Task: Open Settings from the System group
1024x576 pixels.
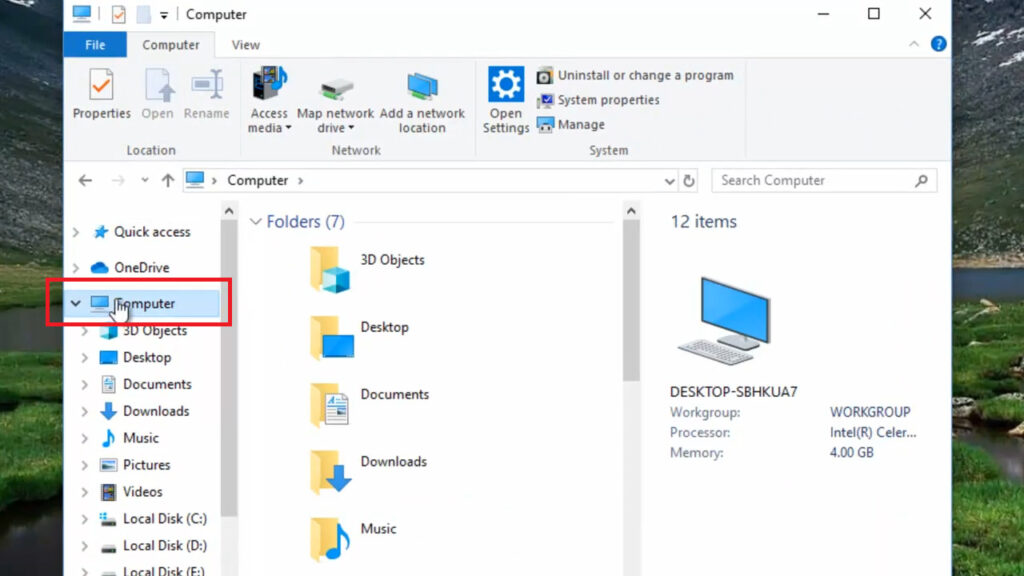Action: 505,95
